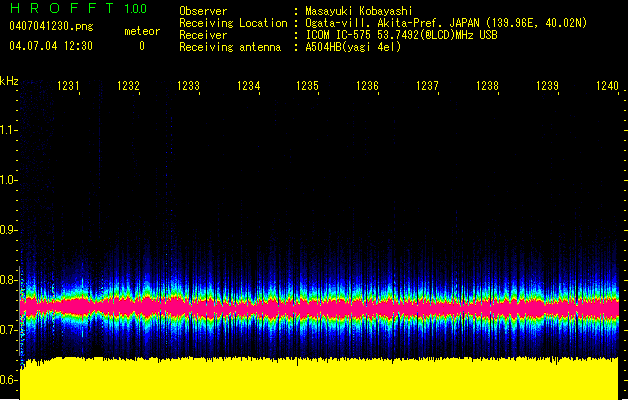The width and height of the screenshot is (629, 400).
Task: Click the 0.8 kHz axis label
Action: click(9, 280)
